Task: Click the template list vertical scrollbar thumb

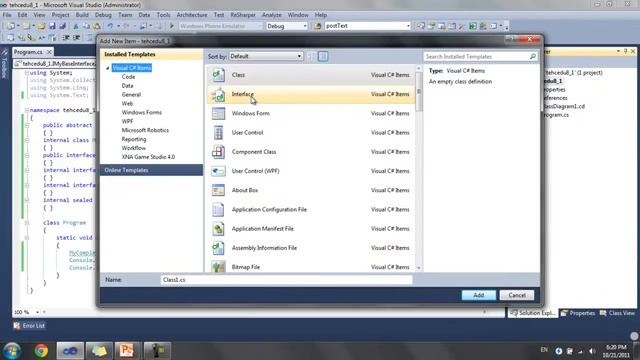Action: (x=419, y=92)
